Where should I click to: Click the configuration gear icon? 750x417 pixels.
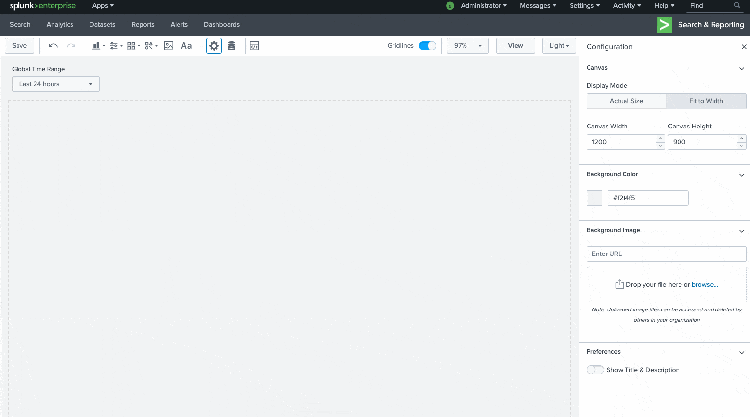pyautogui.click(x=214, y=46)
